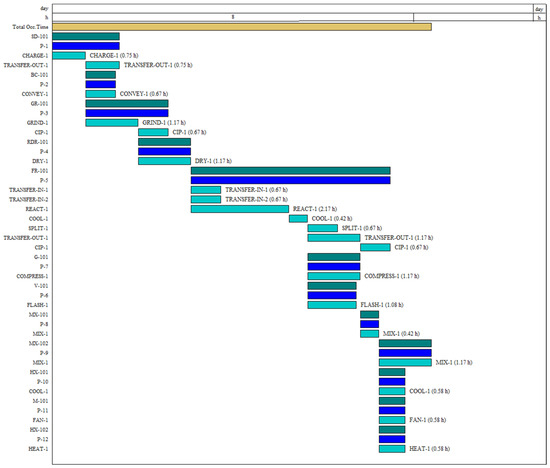This screenshot has height=468, width=550.
Task: Select the HEAT-1 operation bar
Action: click(x=392, y=449)
